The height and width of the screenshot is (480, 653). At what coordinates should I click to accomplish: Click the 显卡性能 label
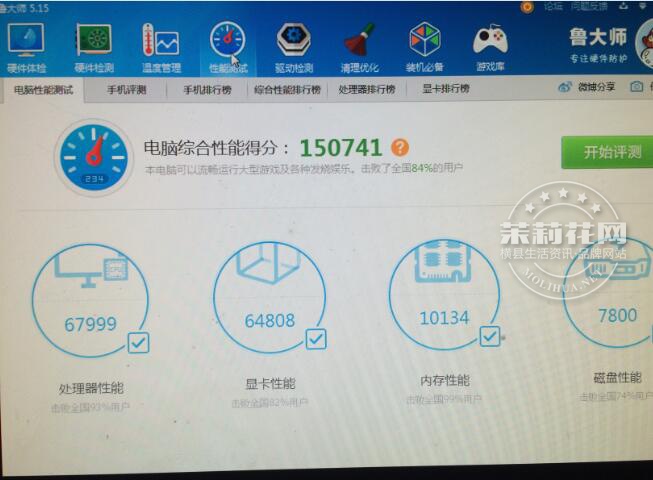click(x=270, y=383)
